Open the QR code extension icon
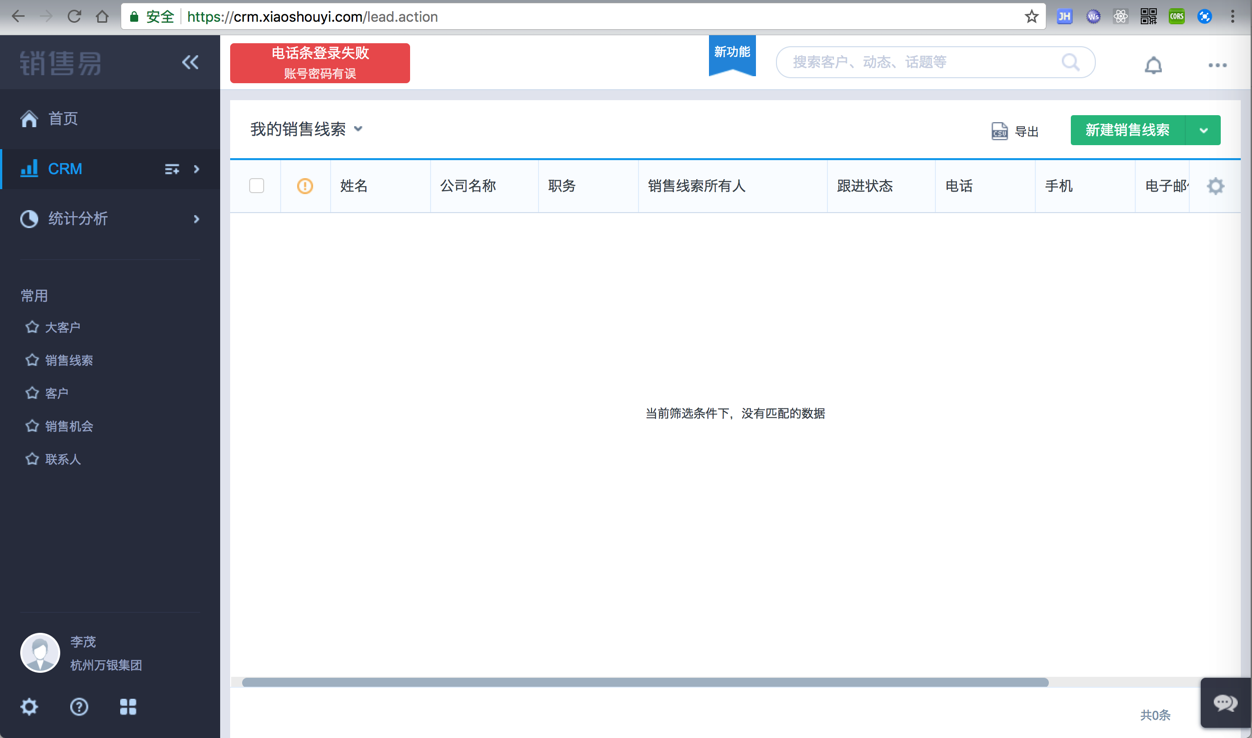Viewport: 1252px width, 738px height. click(1148, 16)
